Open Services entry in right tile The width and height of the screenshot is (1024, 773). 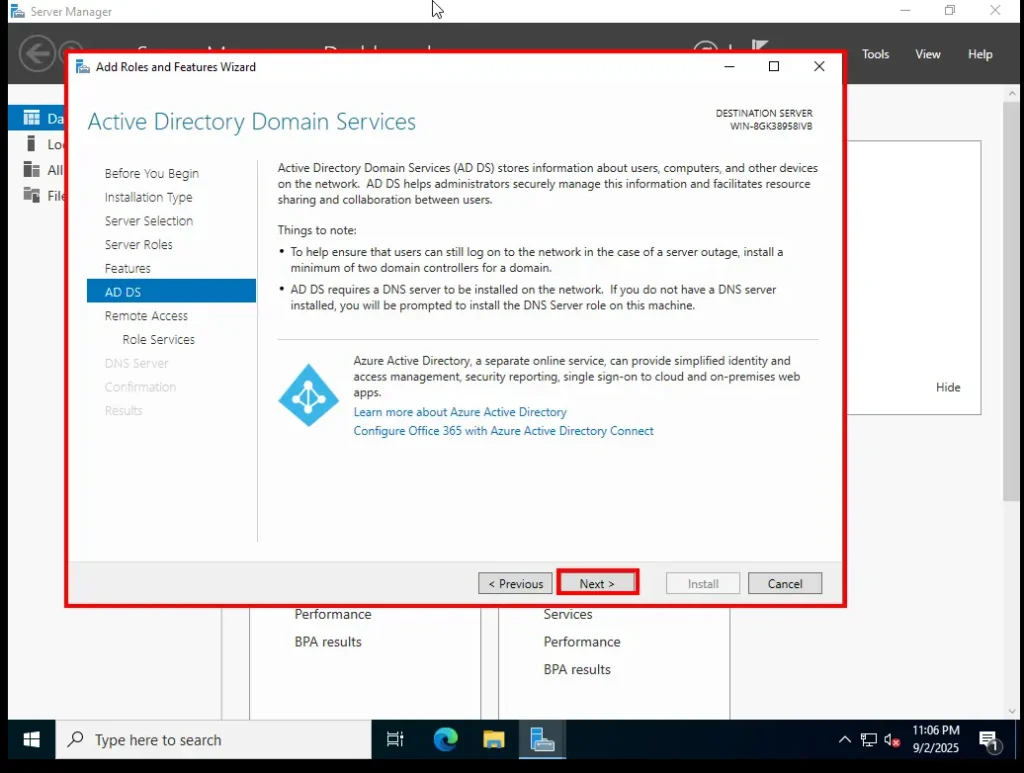pyautogui.click(x=568, y=614)
